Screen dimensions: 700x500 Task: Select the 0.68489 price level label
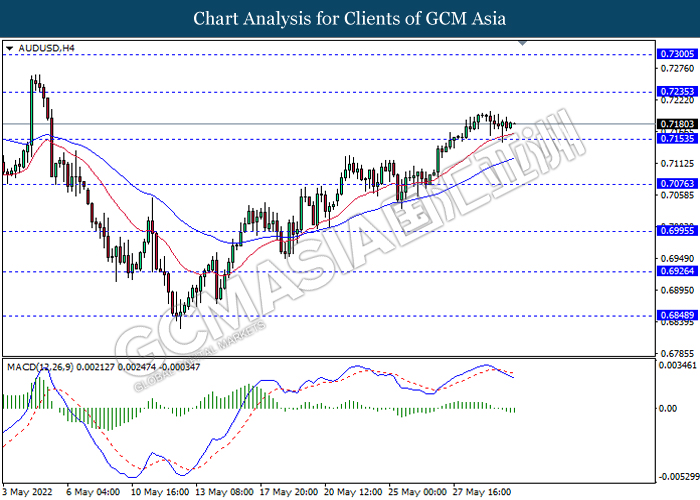click(x=677, y=315)
